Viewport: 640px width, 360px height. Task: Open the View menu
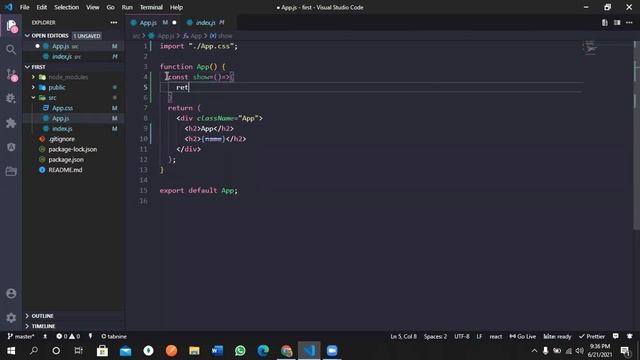tap(93, 7)
